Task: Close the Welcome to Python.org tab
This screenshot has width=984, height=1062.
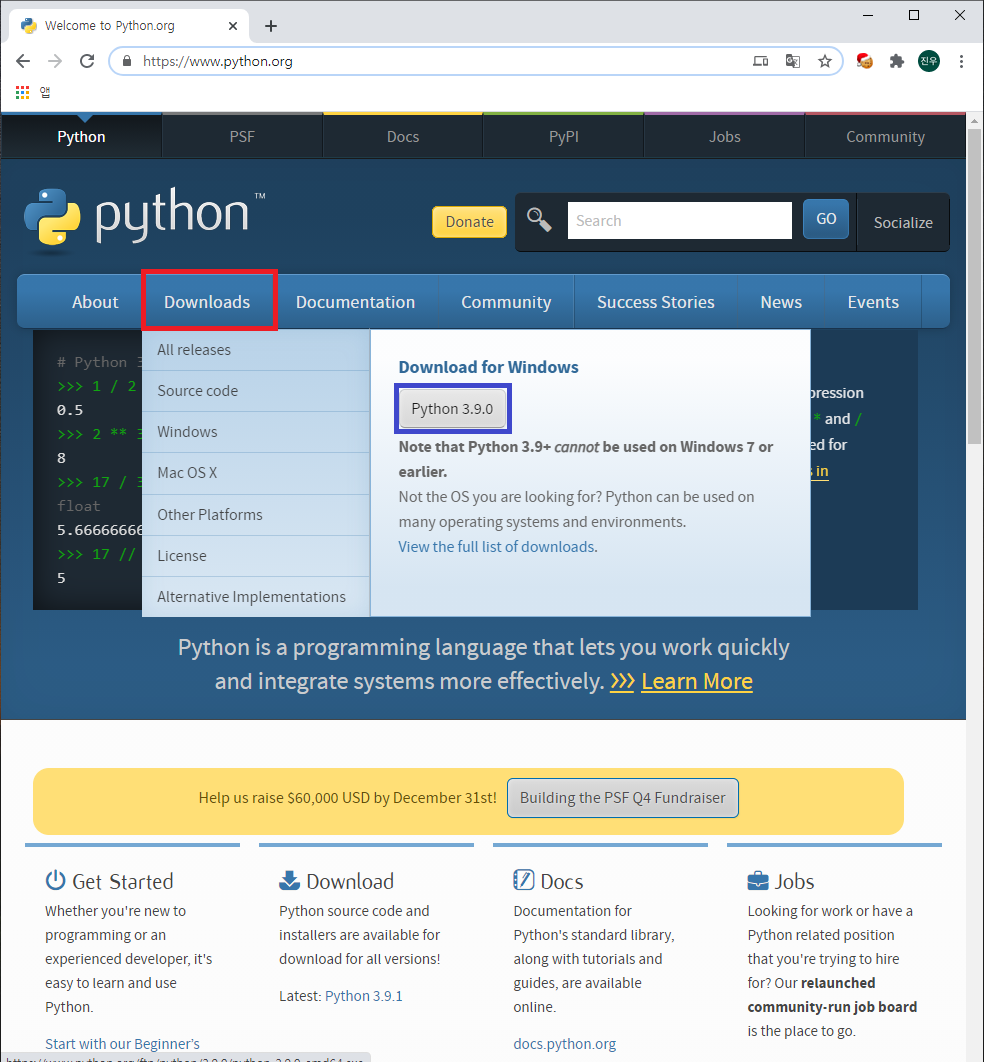Action: (x=233, y=26)
